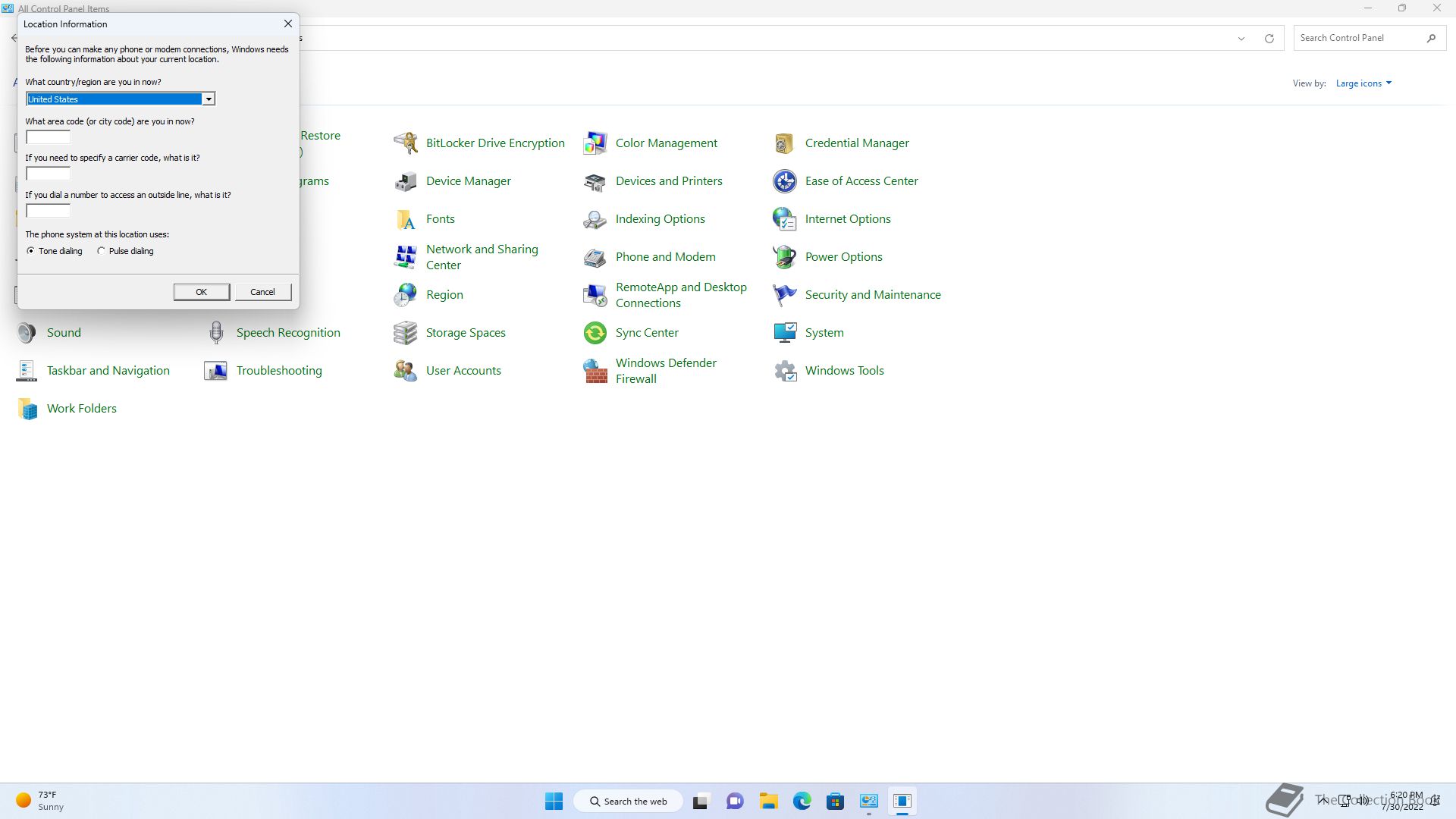Click the Internet Options globe icon
Image resolution: width=1456 pixels, height=819 pixels.
pyautogui.click(x=785, y=218)
